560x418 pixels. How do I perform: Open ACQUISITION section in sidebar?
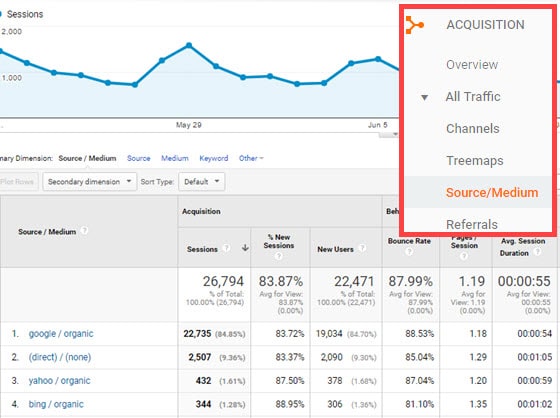pyautogui.click(x=485, y=25)
